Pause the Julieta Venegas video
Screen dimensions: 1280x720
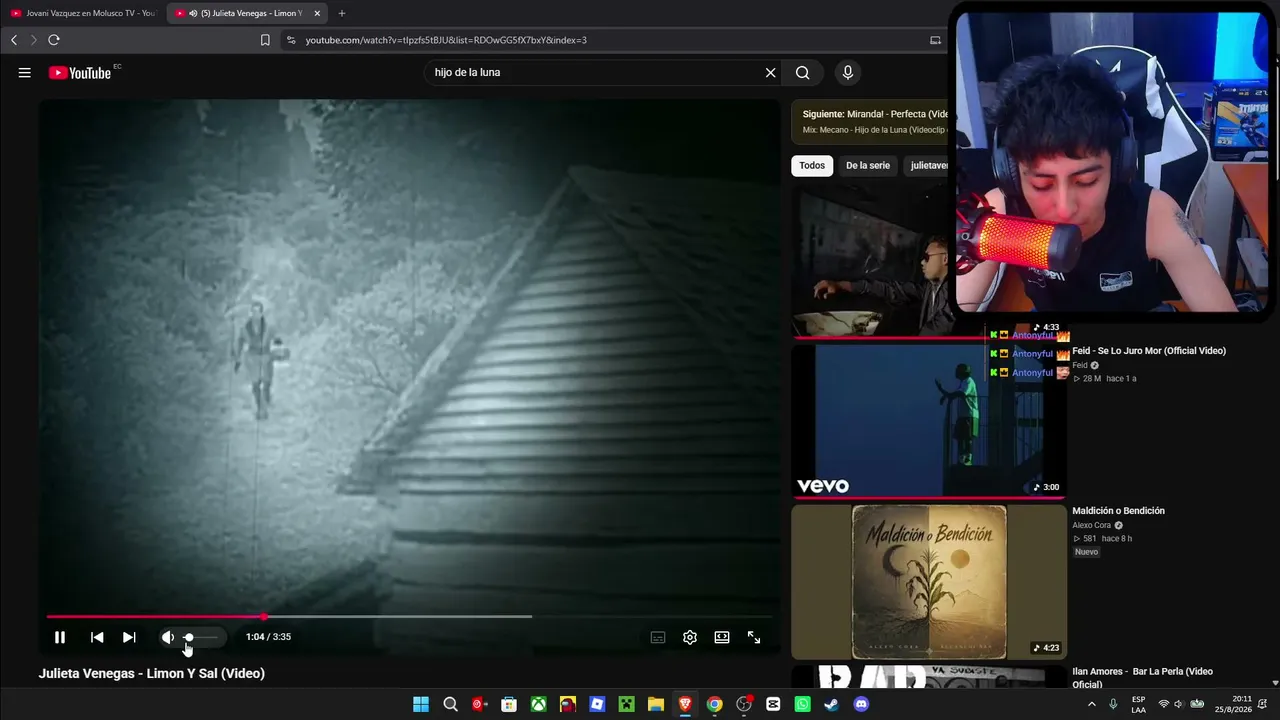point(60,637)
